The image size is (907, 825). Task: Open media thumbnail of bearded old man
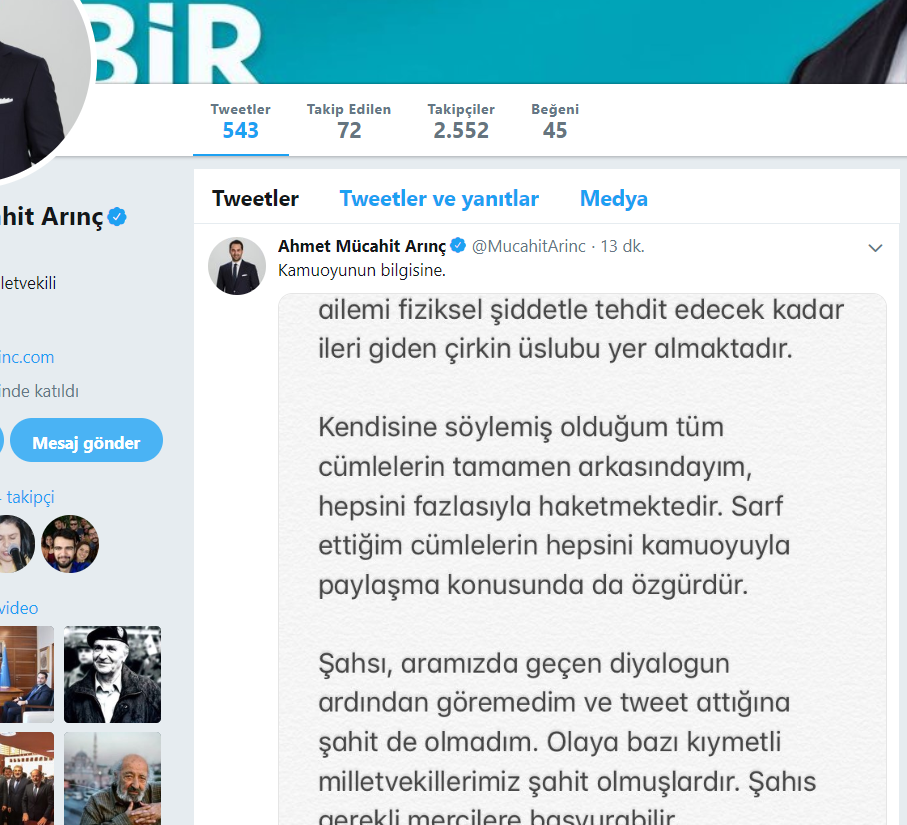point(112,778)
